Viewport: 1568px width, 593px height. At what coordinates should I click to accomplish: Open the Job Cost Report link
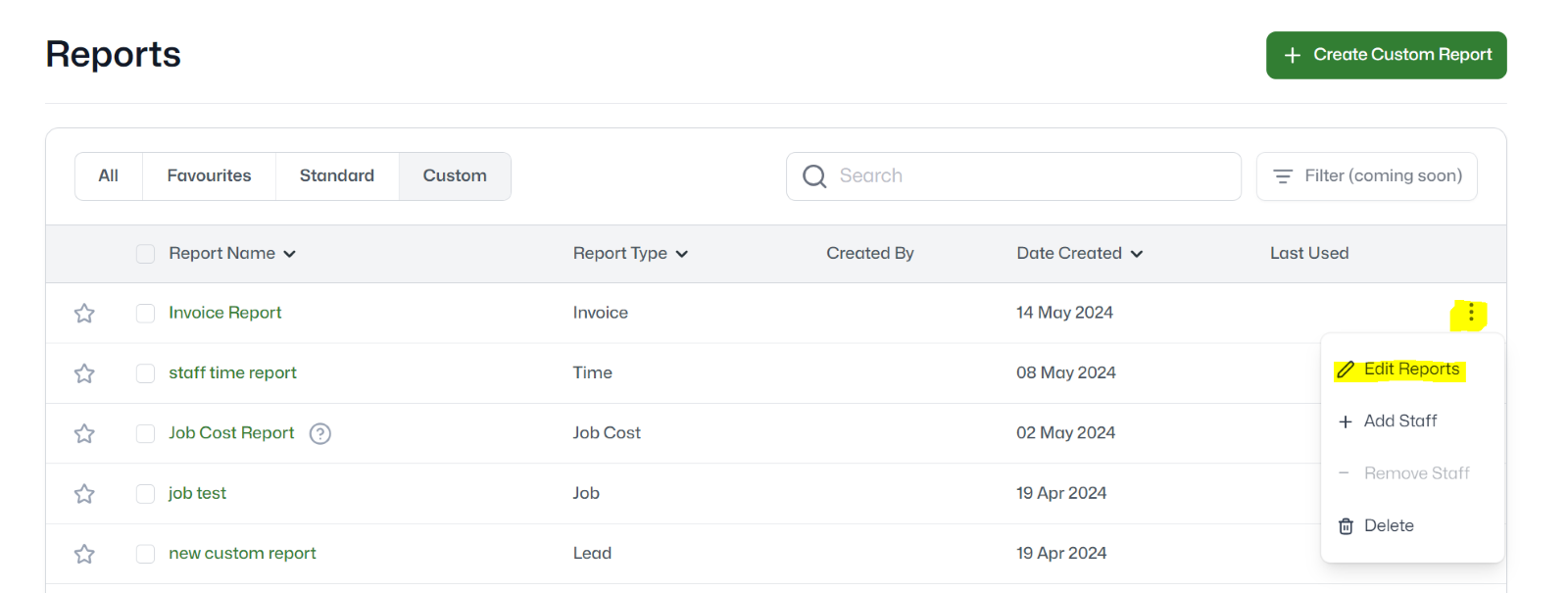click(231, 433)
